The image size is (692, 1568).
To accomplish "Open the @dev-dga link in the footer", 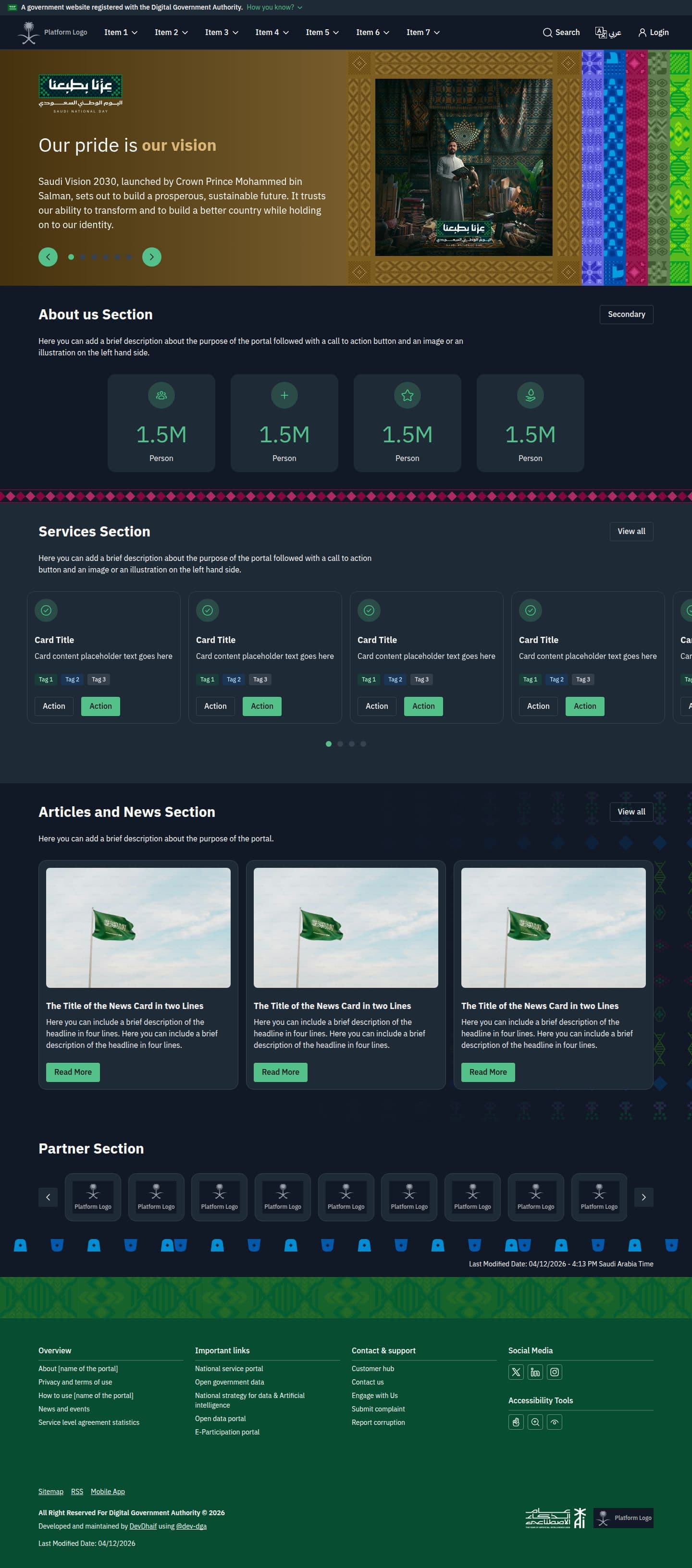I will pyautogui.click(x=191, y=1526).
